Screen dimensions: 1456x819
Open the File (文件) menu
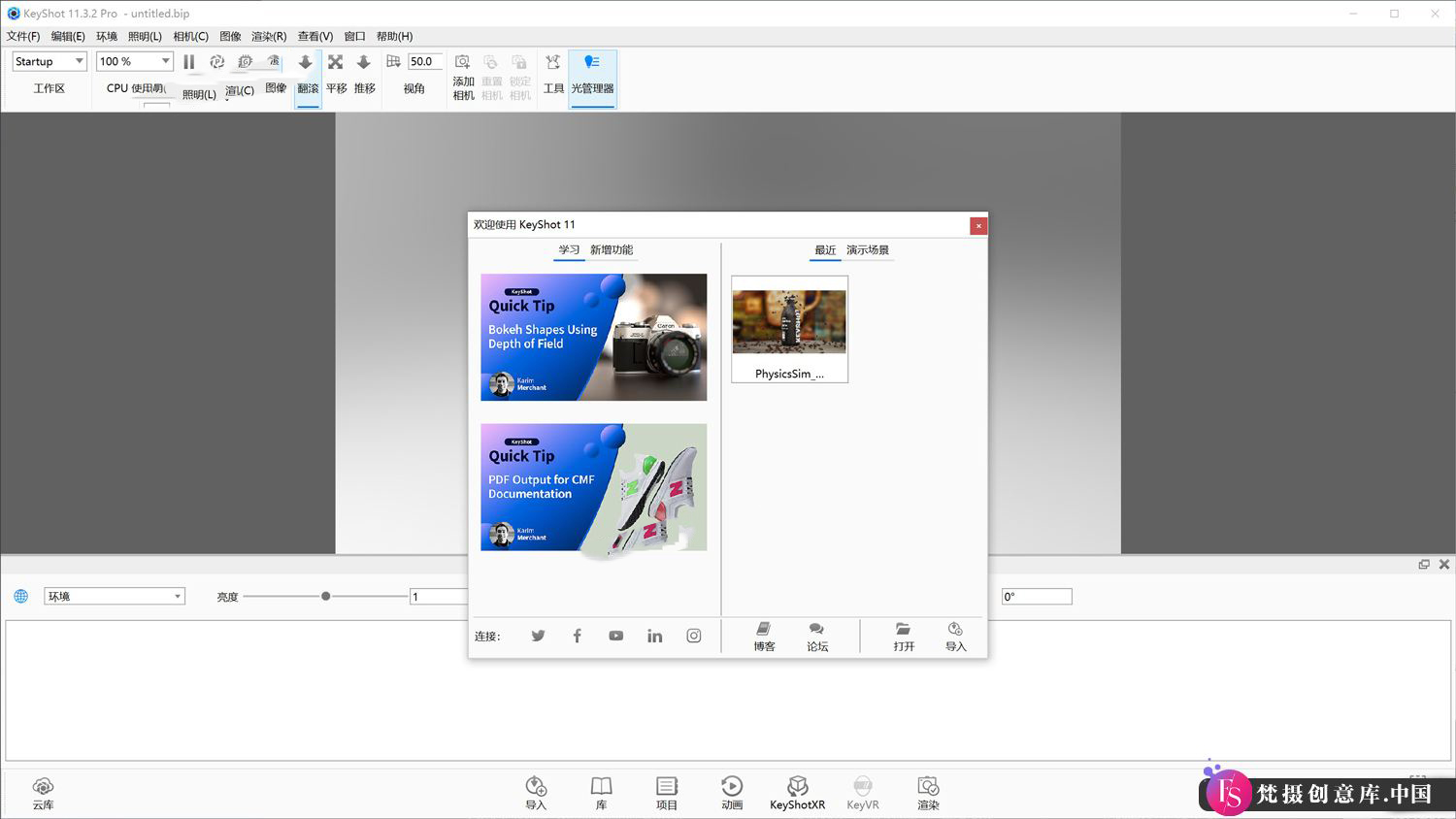click(x=23, y=36)
